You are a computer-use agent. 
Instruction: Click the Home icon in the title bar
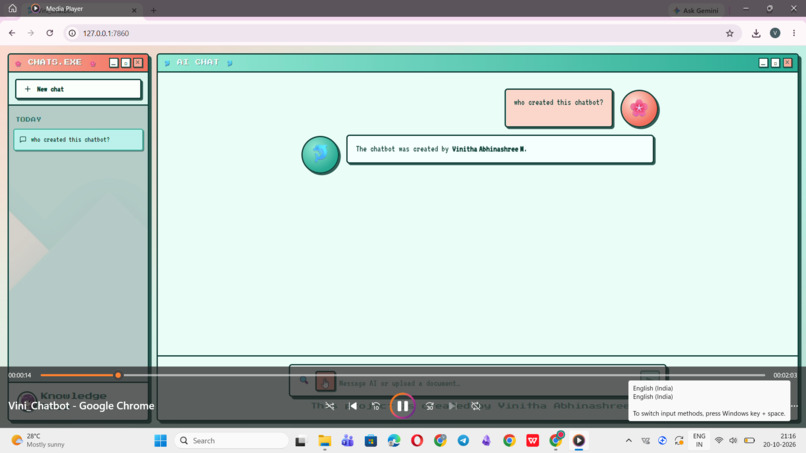[12, 8]
